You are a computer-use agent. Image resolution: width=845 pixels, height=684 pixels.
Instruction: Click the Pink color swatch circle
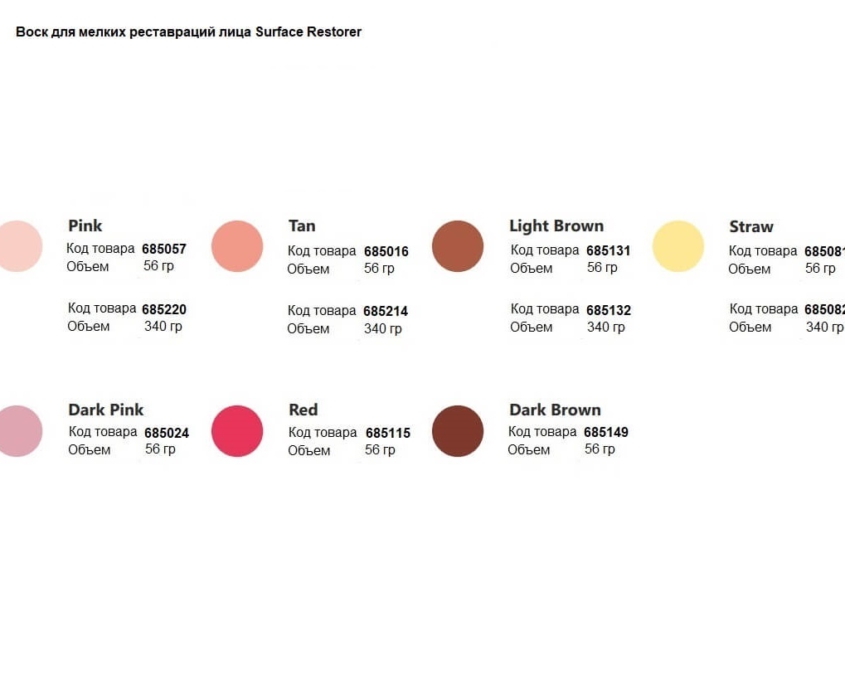[x=20, y=246]
